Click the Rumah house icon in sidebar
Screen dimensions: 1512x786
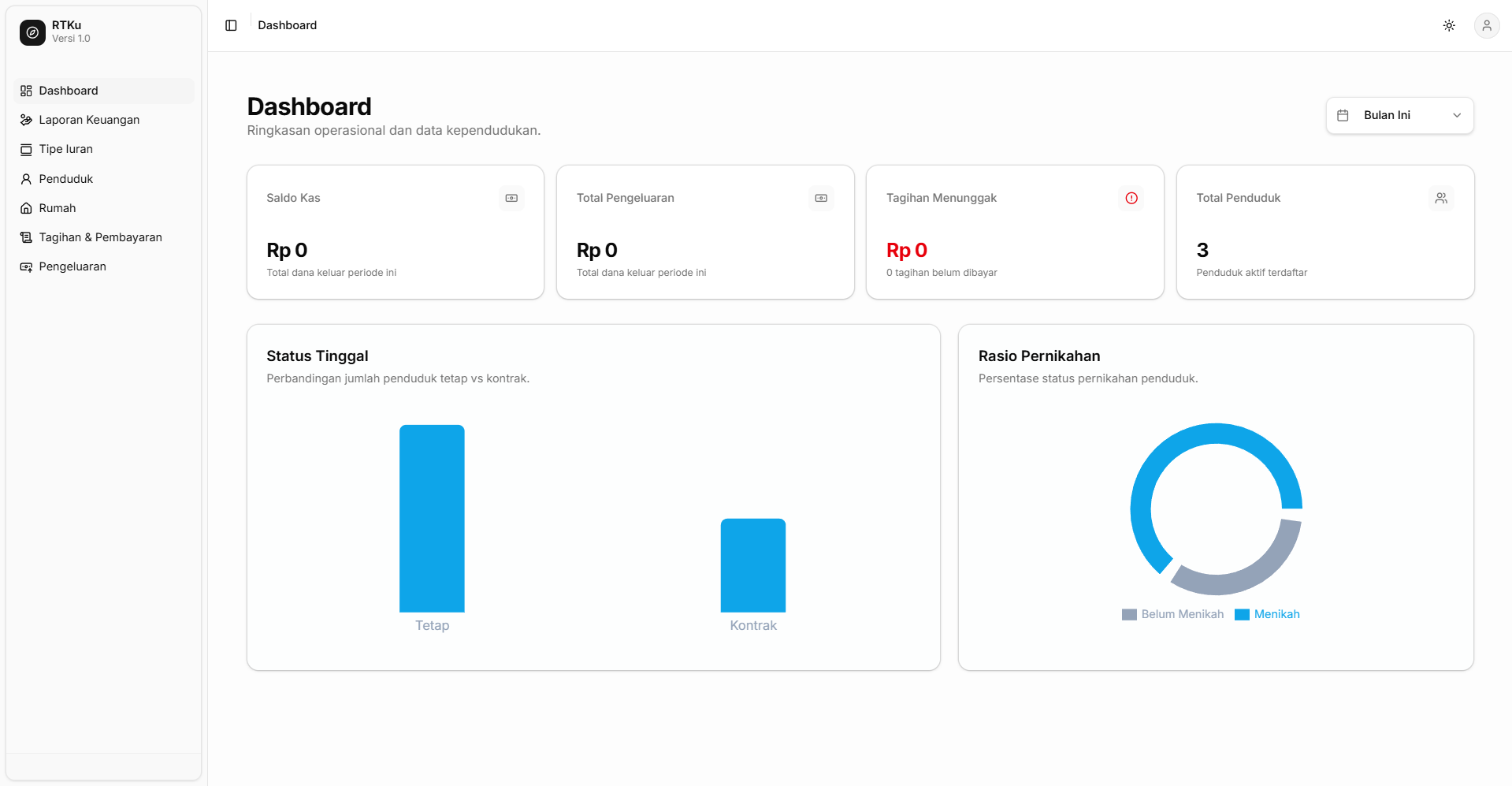click(x=26, y=208)
